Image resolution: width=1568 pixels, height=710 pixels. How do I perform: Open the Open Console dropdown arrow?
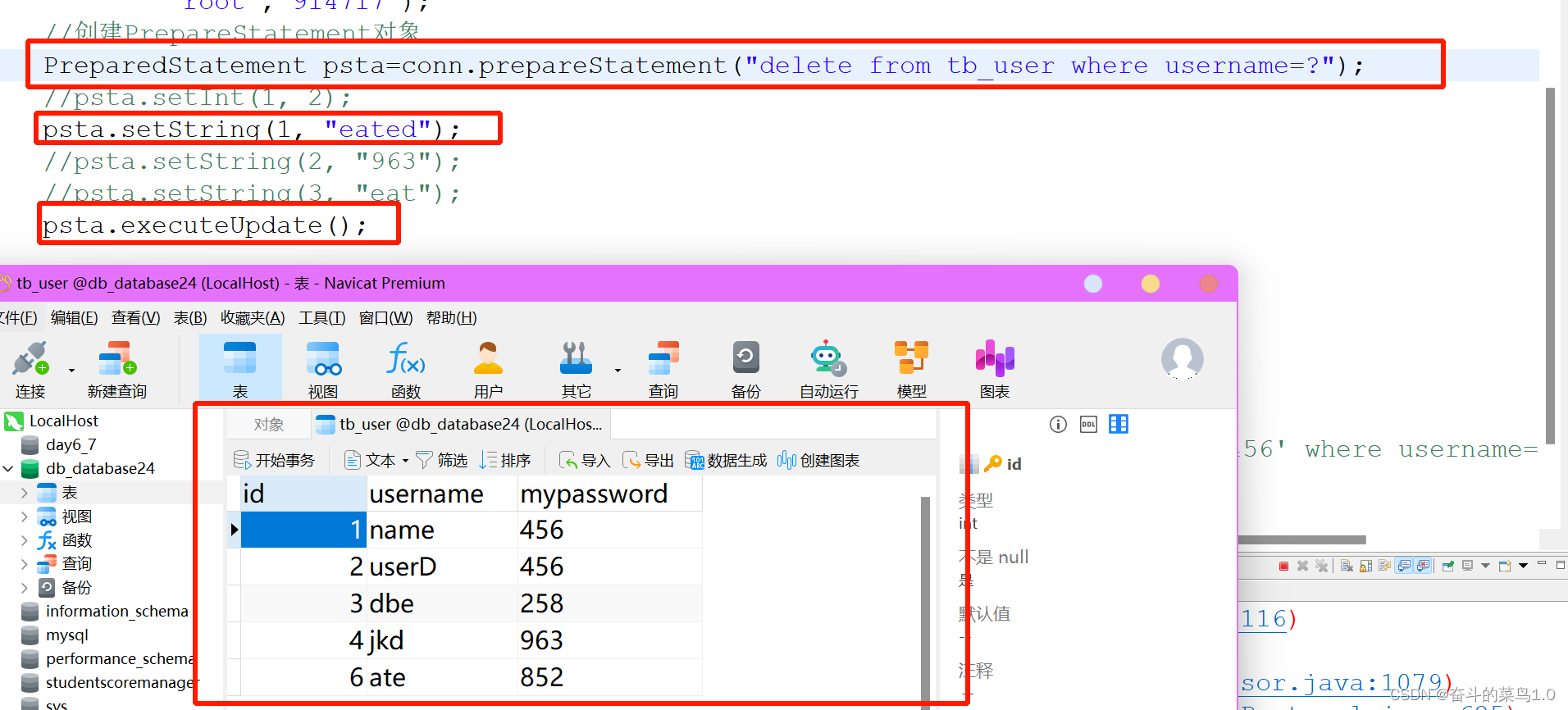(1523, 566)
